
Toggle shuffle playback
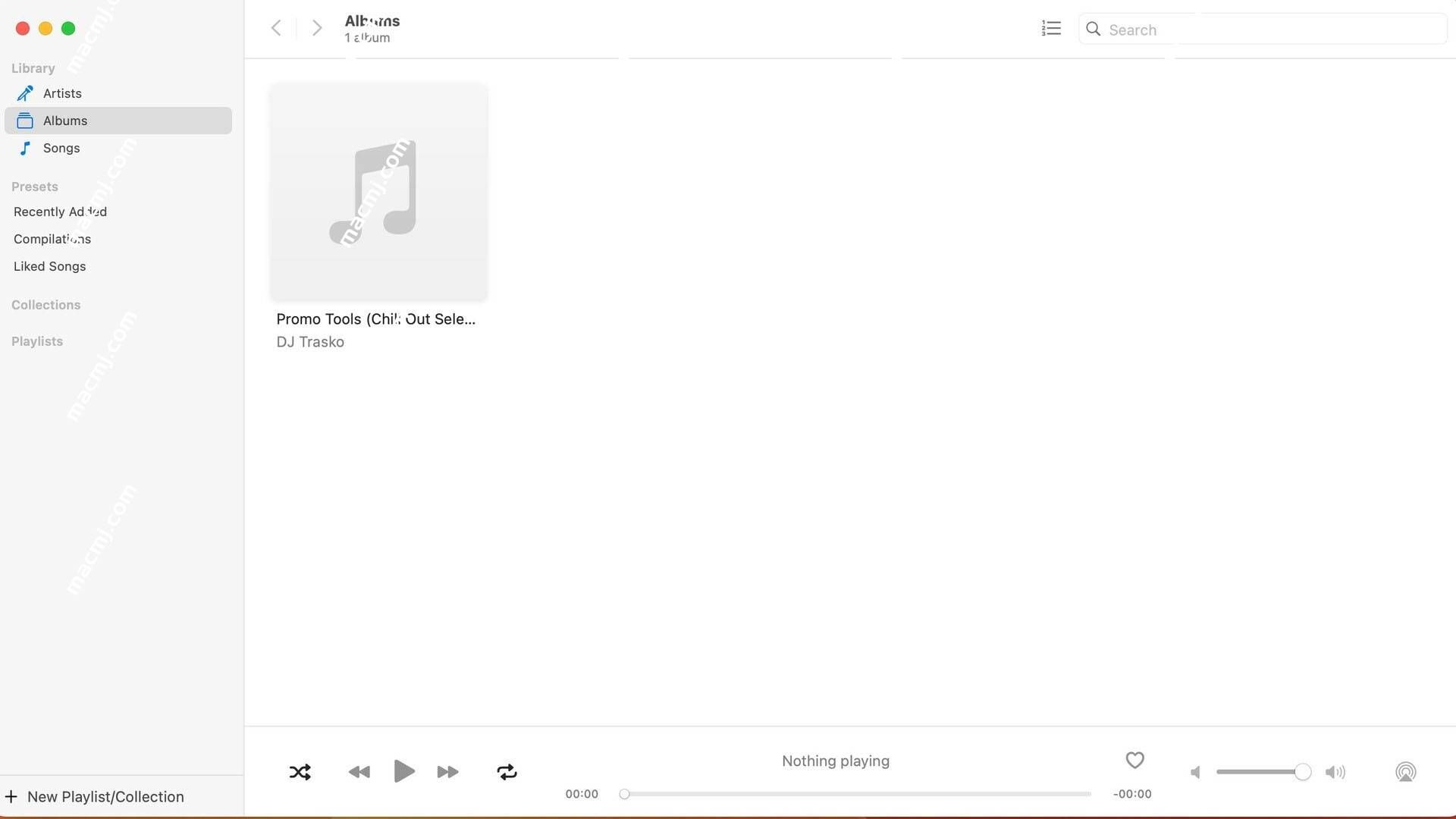(300, 772)
